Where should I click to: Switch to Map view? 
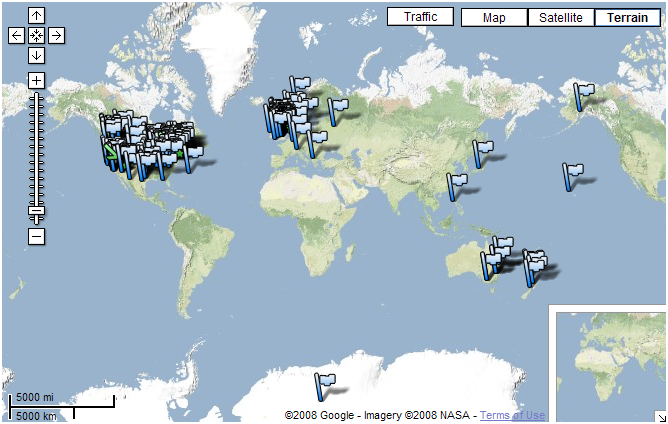[494, 18]
